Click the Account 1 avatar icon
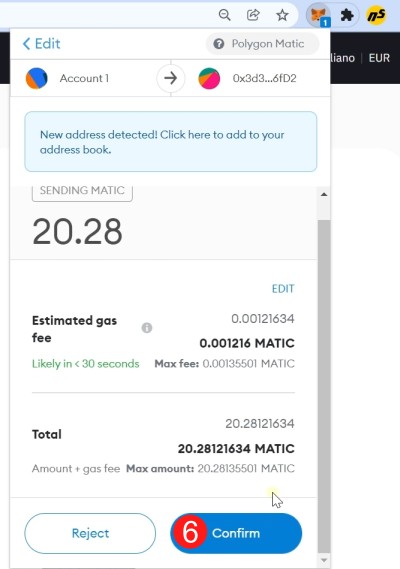The image size is (400, 569). click(x=37, y=78)
